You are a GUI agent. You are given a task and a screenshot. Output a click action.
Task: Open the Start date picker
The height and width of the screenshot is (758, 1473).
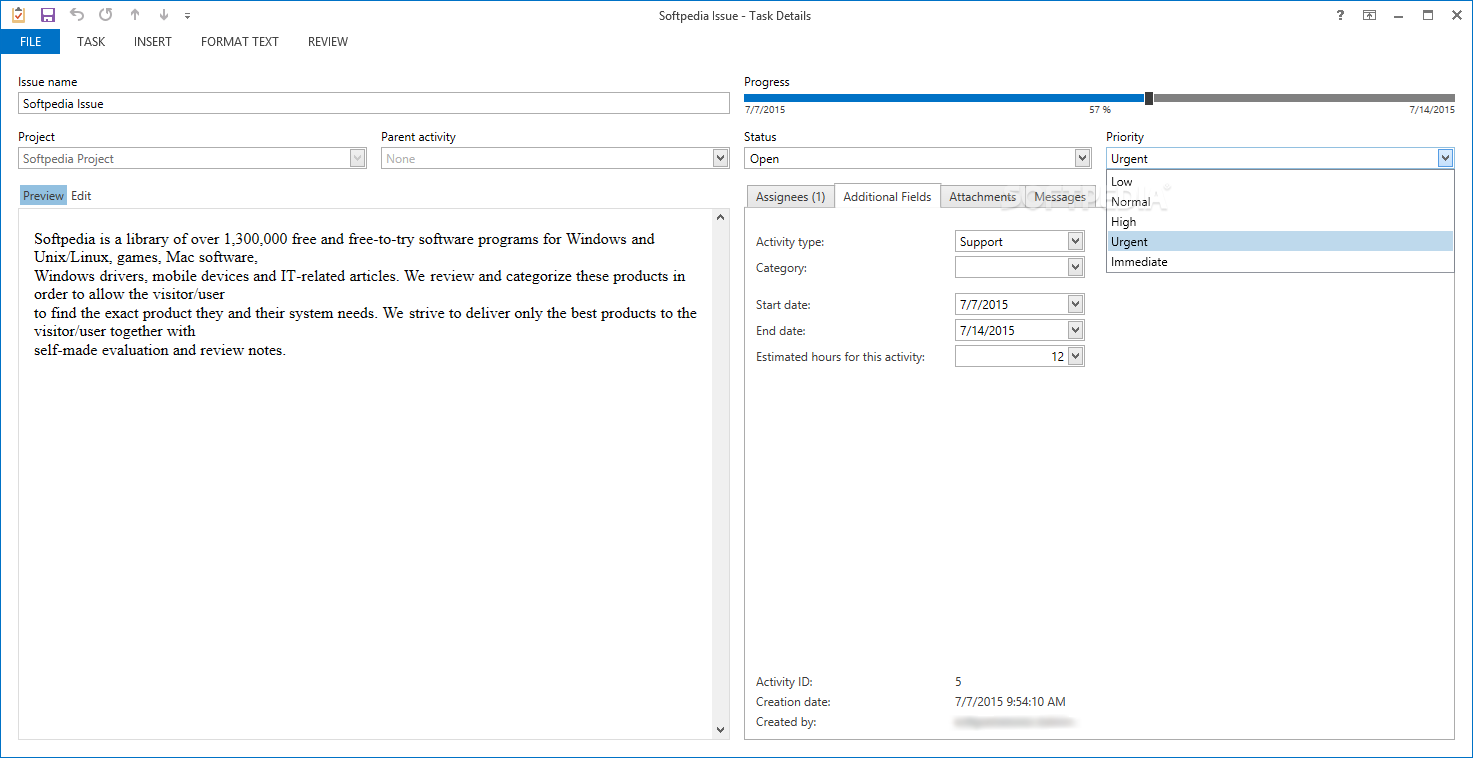[1076, 304]
